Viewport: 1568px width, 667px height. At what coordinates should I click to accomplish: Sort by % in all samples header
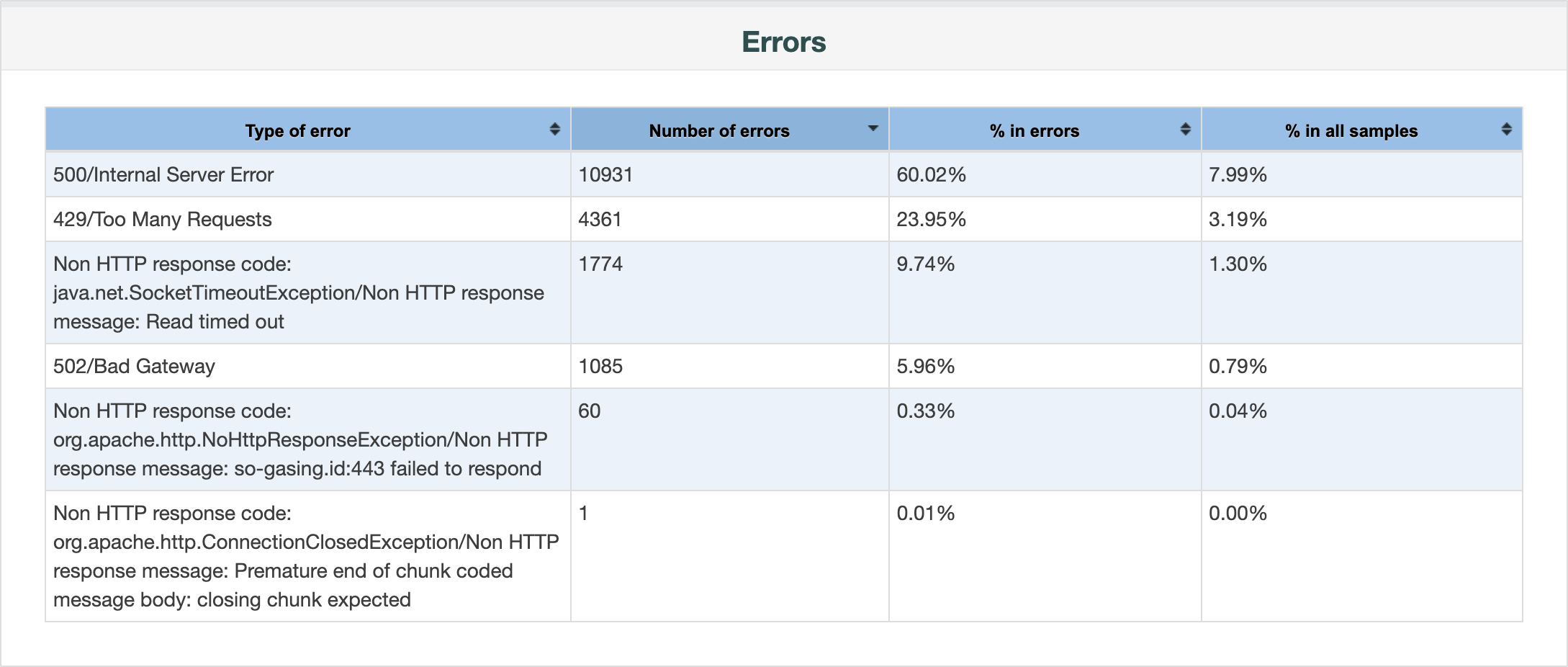(1362, 130)
